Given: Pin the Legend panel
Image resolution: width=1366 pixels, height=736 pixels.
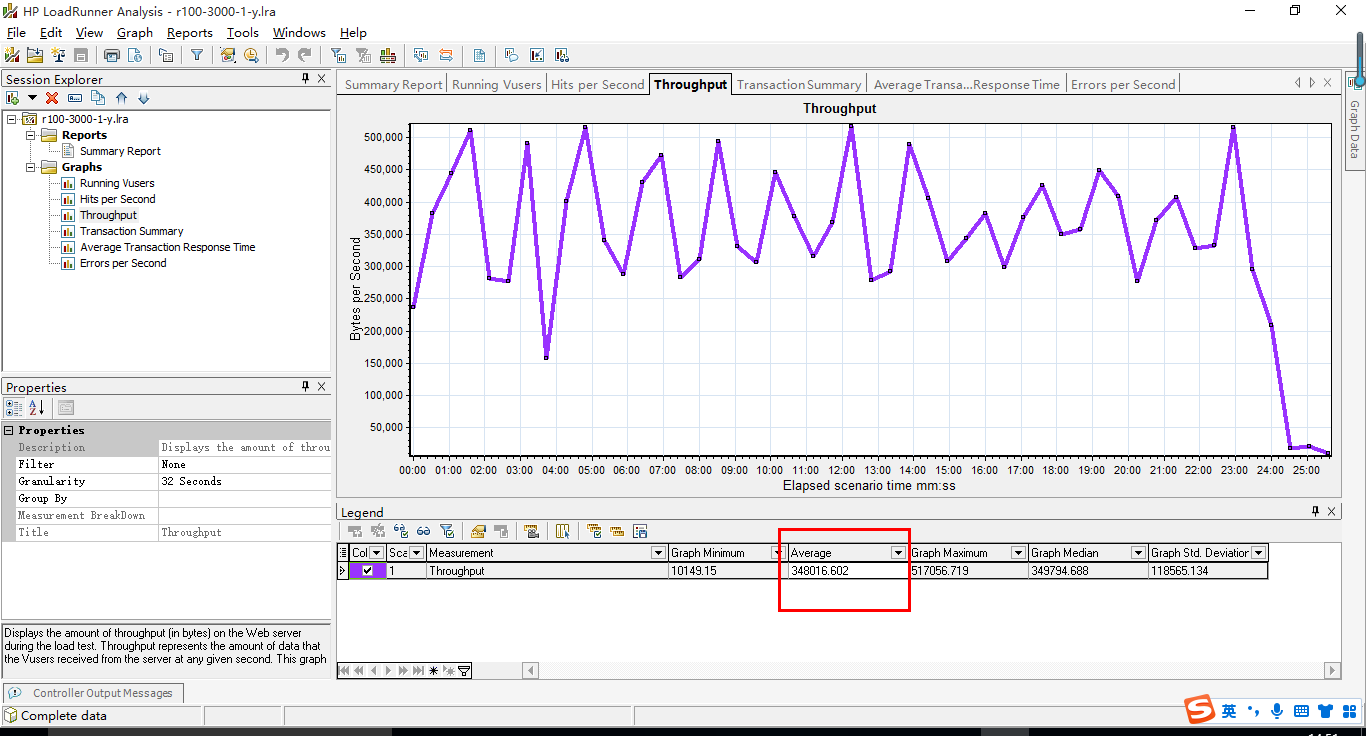Looking at the screenshot, I should (1316, 511).
